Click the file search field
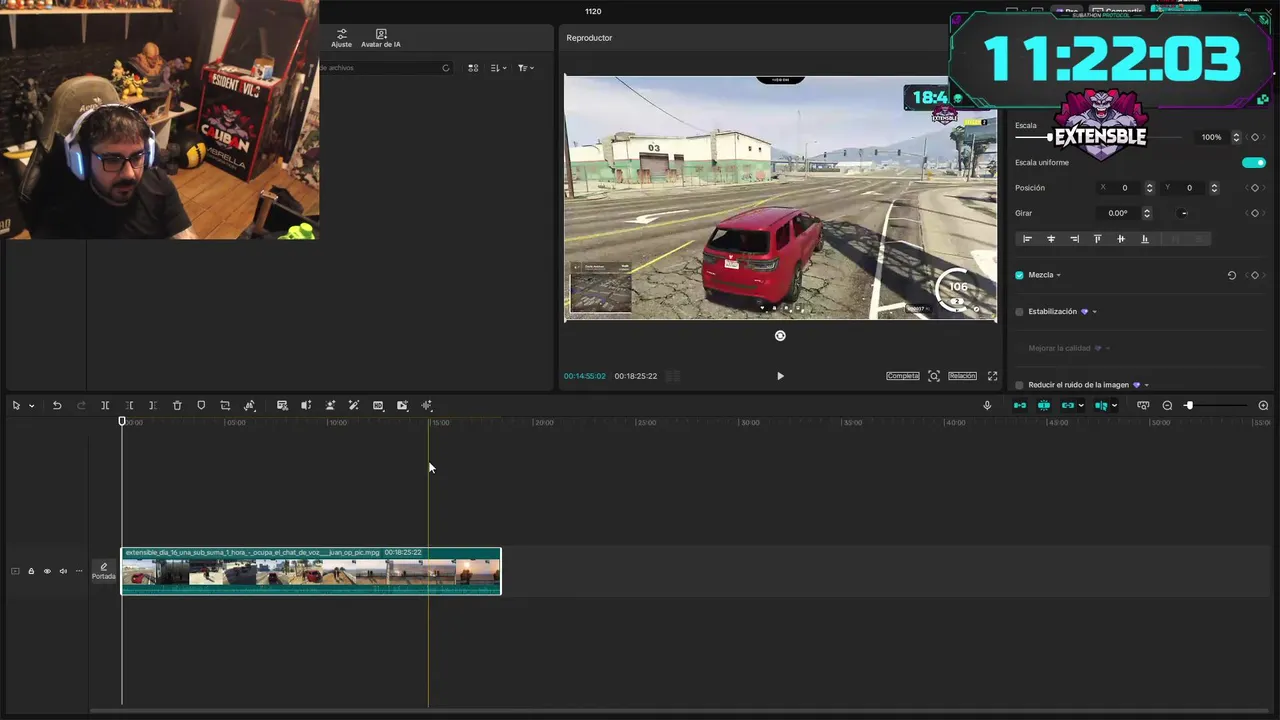The width and height of the screenshot is (1280, 720). point(385,68)
